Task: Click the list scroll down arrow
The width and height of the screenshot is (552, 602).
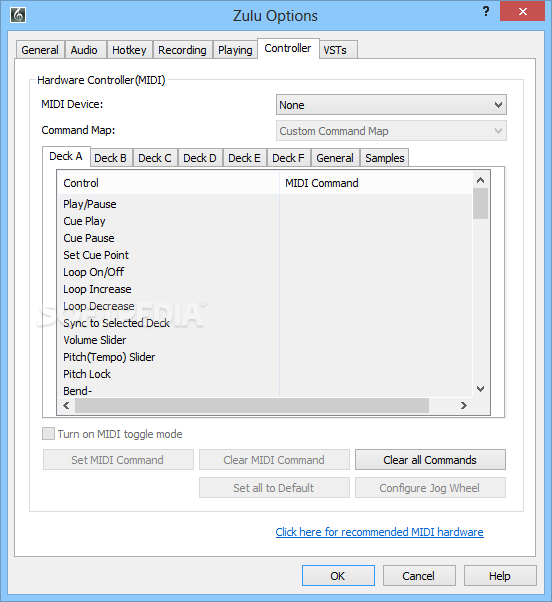Action: point(480,389)
